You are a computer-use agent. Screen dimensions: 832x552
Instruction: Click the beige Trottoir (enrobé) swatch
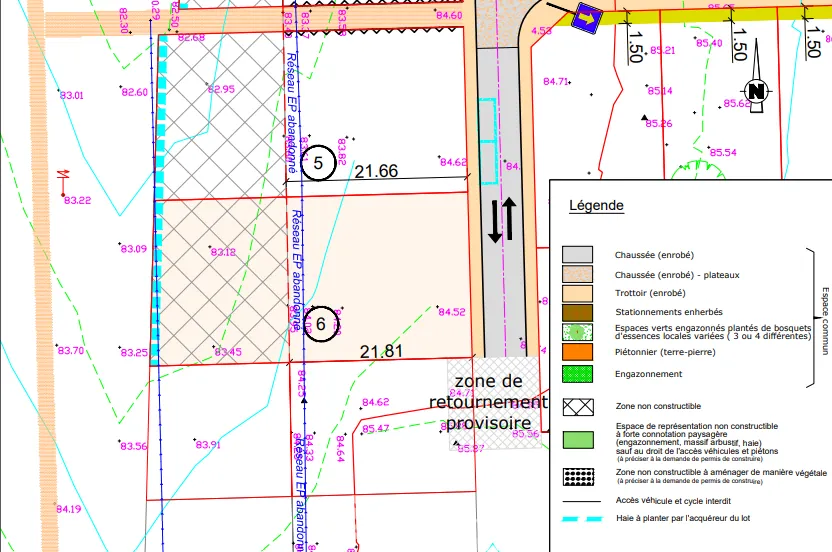578,293
